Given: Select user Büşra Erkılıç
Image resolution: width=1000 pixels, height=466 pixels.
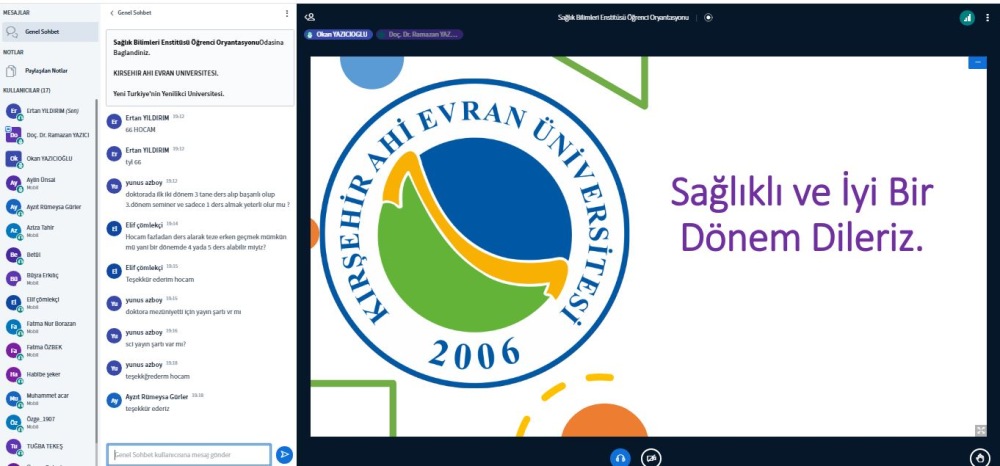Looking at the screenshot, I should tap(50, 279).
